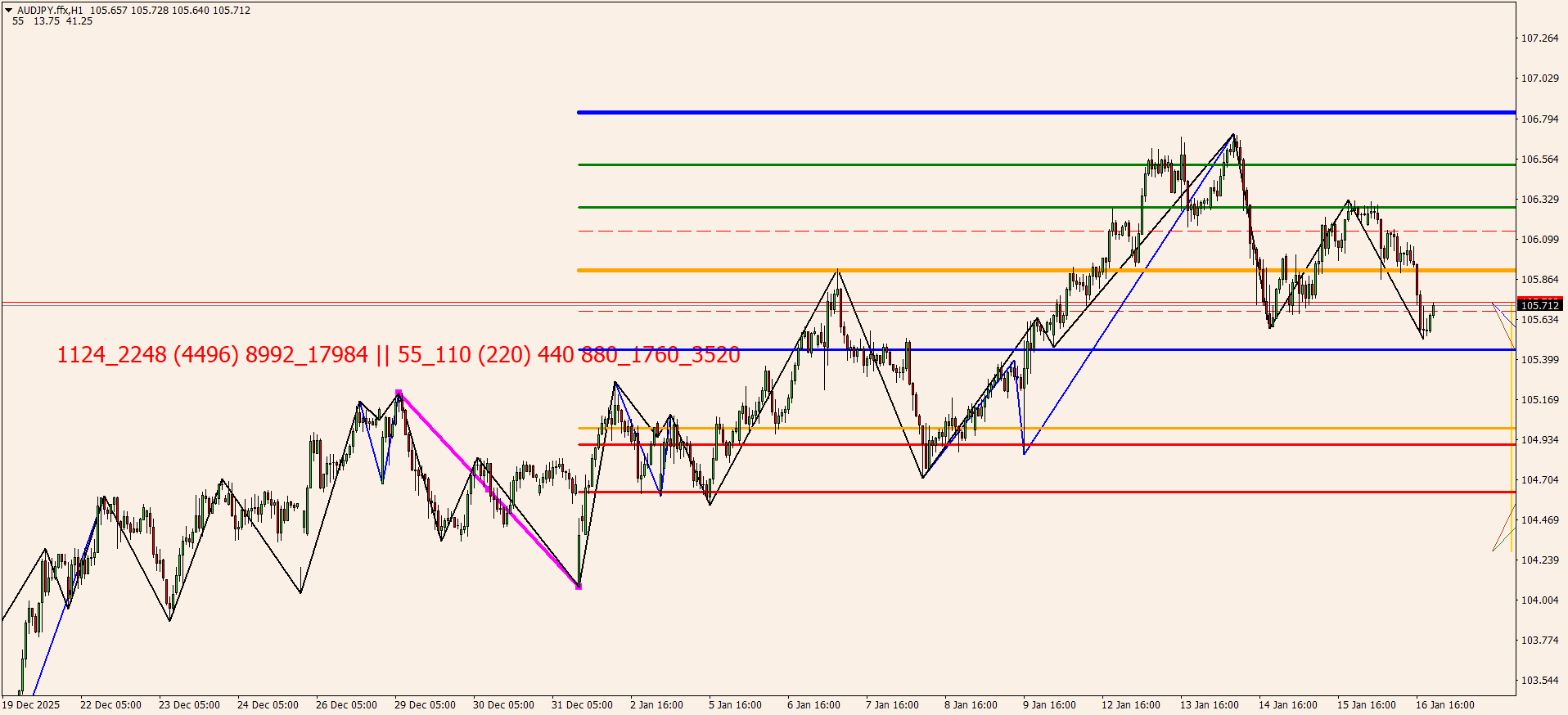The height and width of the screenshot is (715, 1568).
Task: Click the AUDJPY.ffx,H1 chart title
Action: click(50, 11)
